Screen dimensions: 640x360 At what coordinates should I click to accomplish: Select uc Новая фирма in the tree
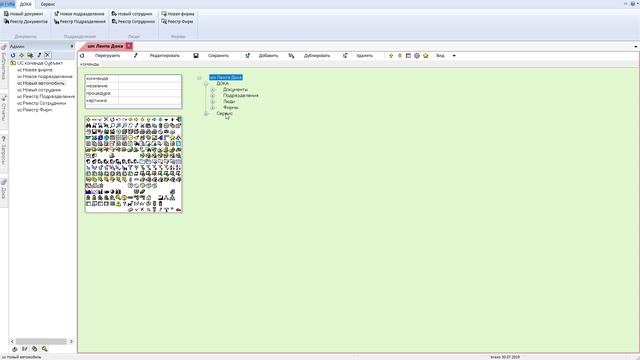pyautogui.click(x=35, y=70)
